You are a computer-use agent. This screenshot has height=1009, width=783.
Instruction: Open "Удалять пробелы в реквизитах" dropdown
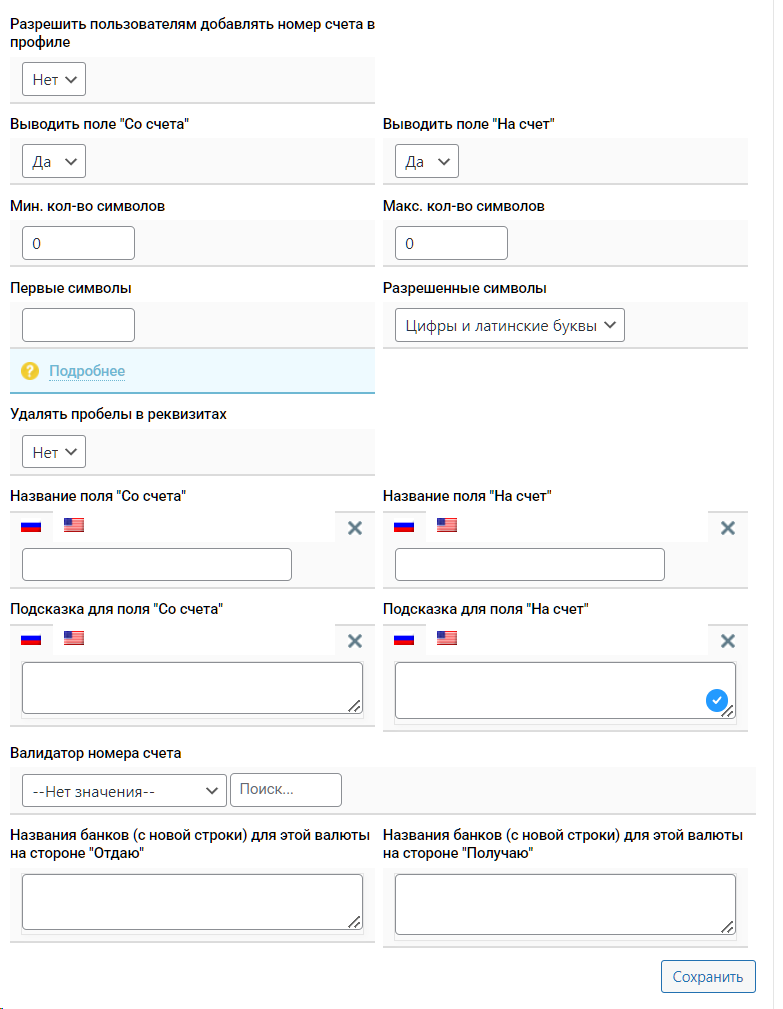pyautogui.click(x=54, y=452)
